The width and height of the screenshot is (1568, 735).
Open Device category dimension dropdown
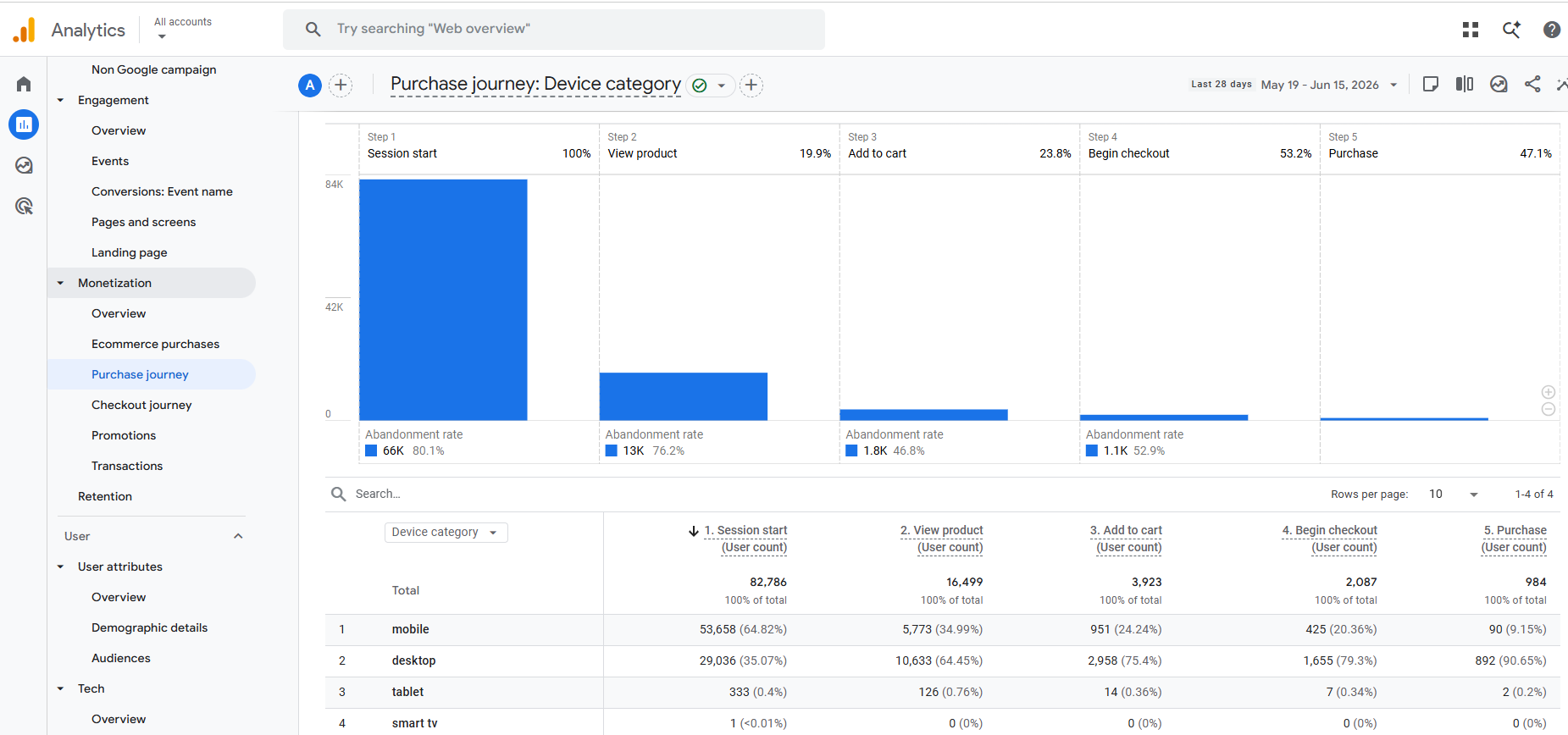click(x=446, y=532)
